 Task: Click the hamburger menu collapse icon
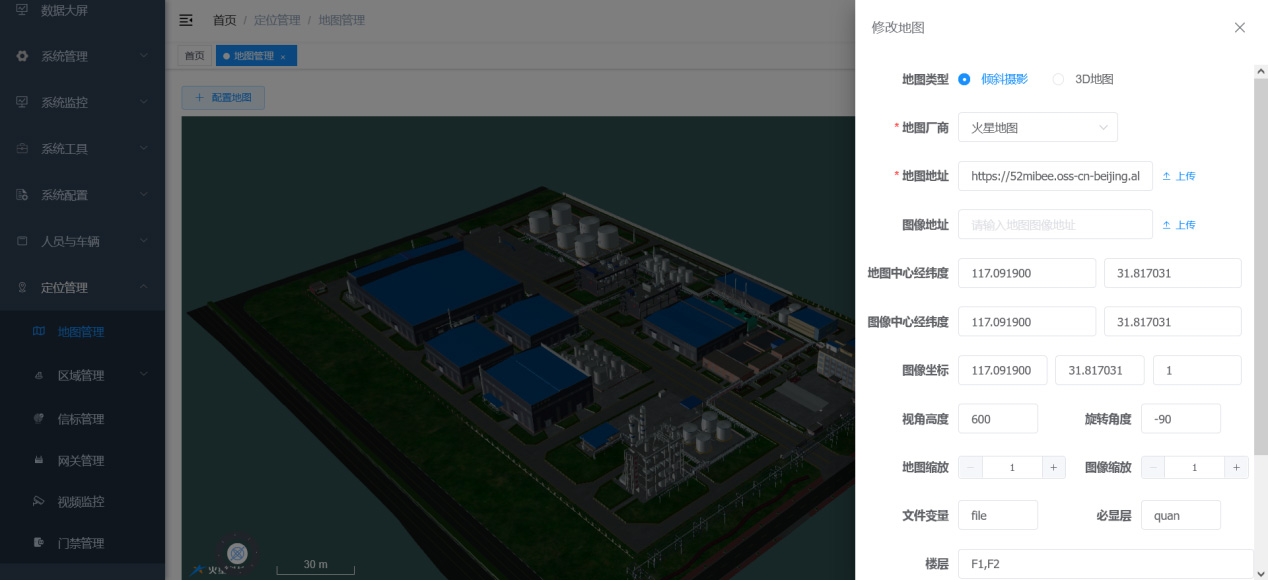tap(186, 20)
